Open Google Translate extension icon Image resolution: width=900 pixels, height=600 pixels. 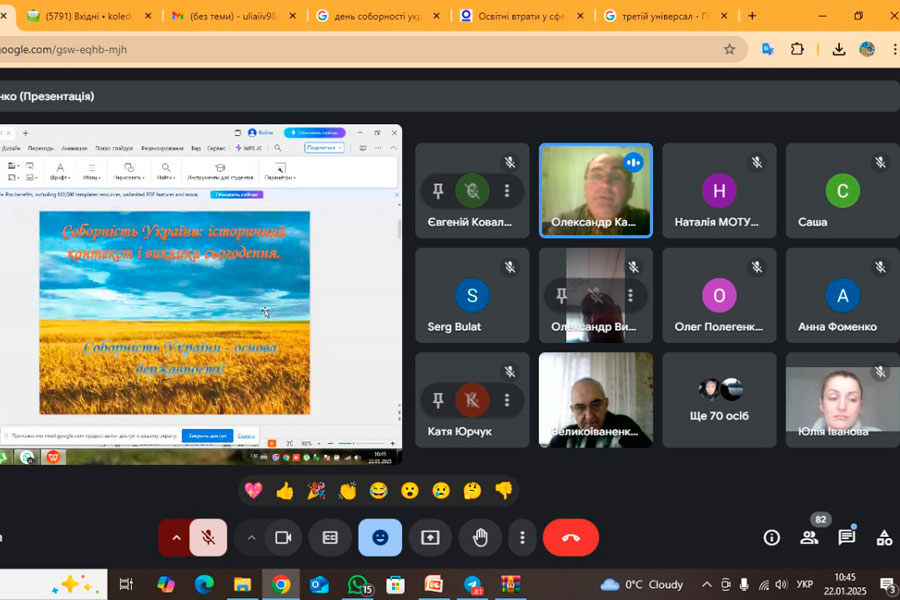(767, 49)
